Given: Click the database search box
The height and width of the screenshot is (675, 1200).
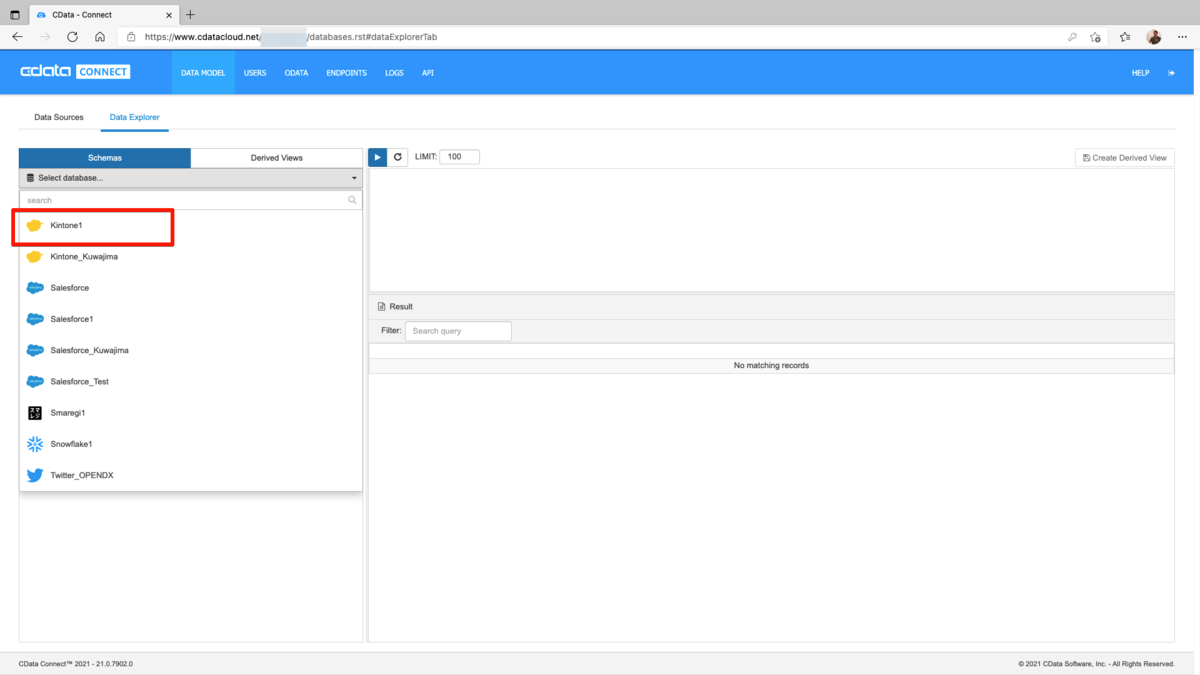Looking at the screenshot, I should pos(191,200).
